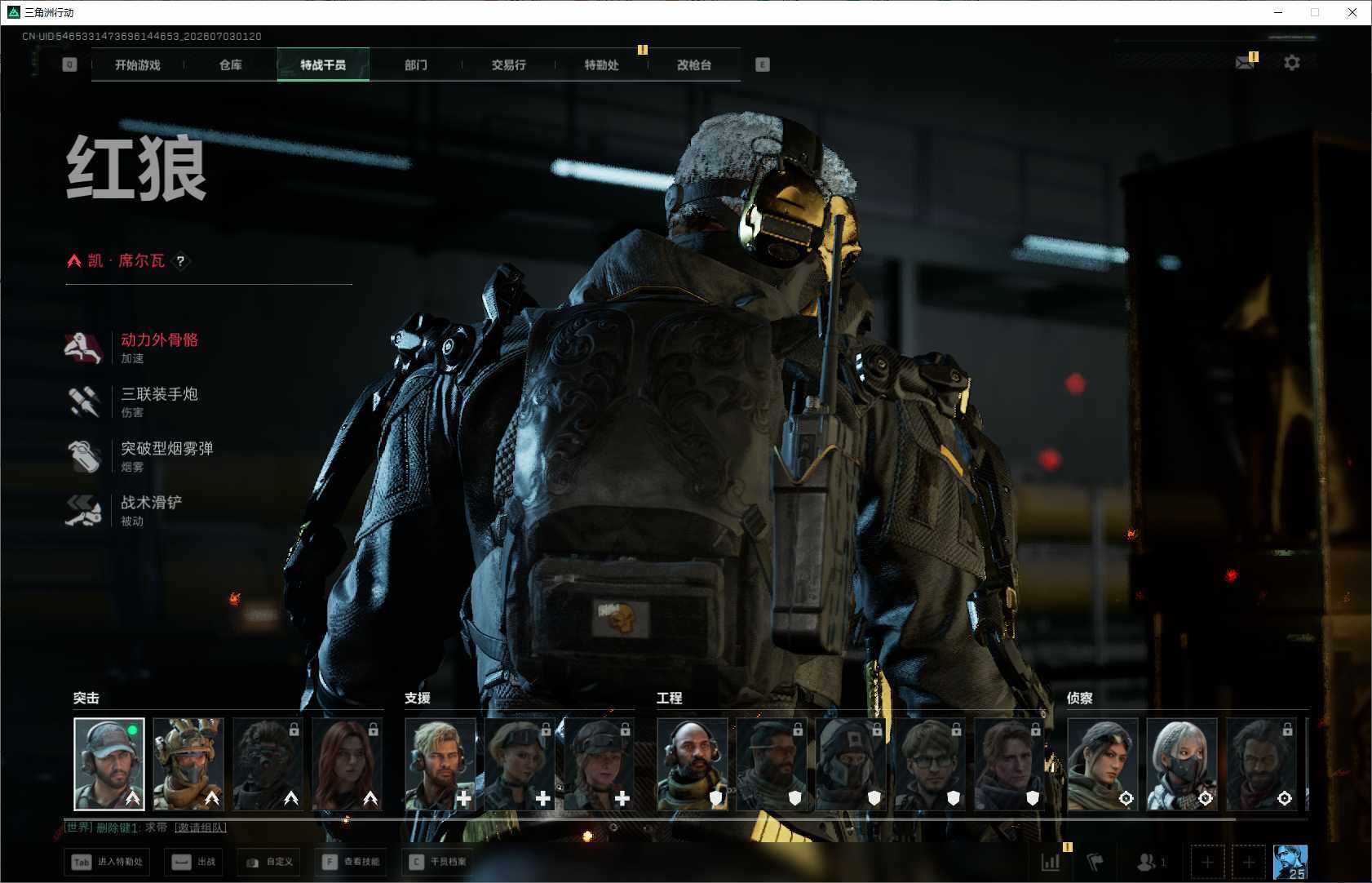The image size is (1372, 883).
Task: Click the operator list horizontal scrollbar
Action: [650, 818]
